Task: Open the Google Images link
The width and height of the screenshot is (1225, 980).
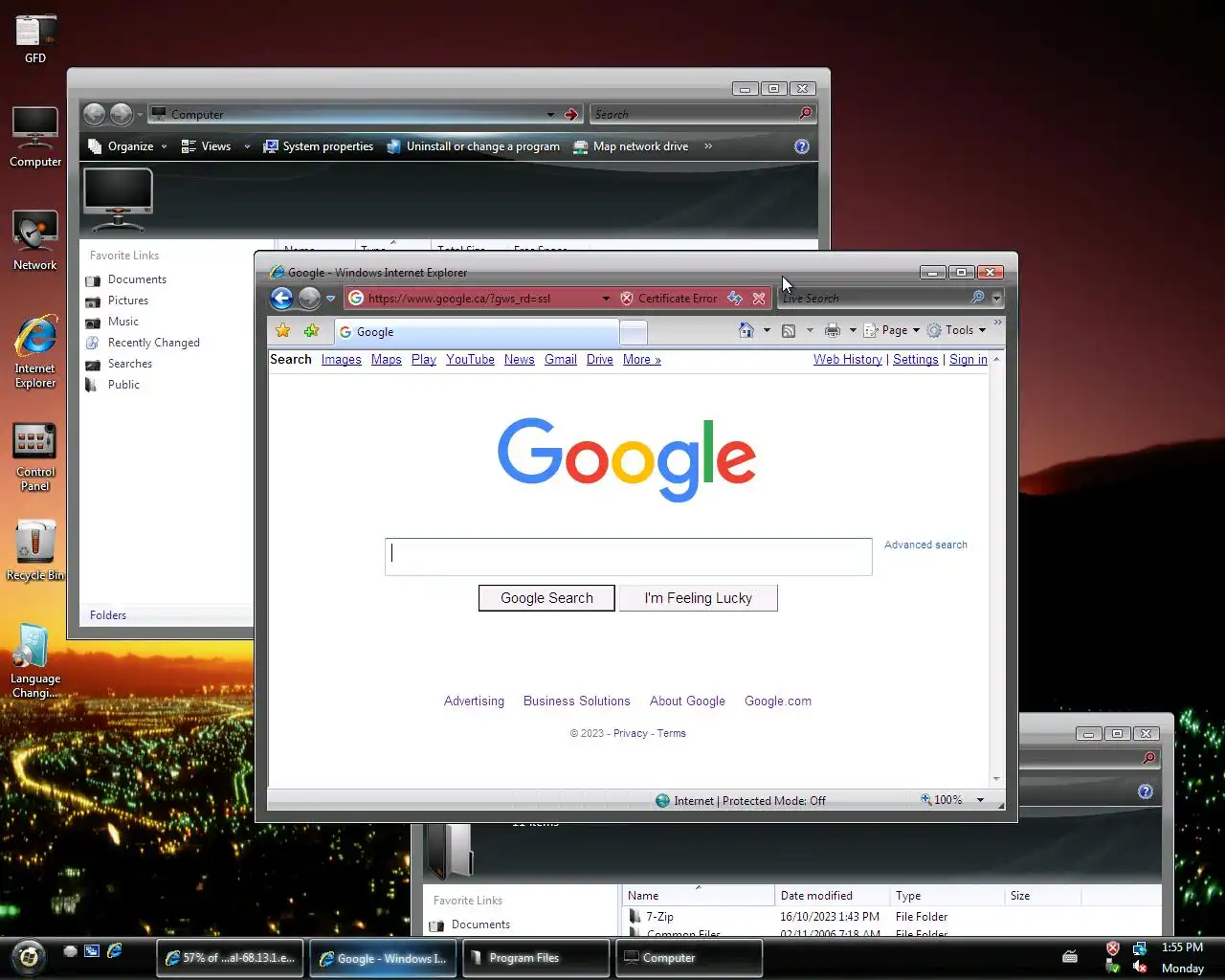Action: tap(341, 360)
